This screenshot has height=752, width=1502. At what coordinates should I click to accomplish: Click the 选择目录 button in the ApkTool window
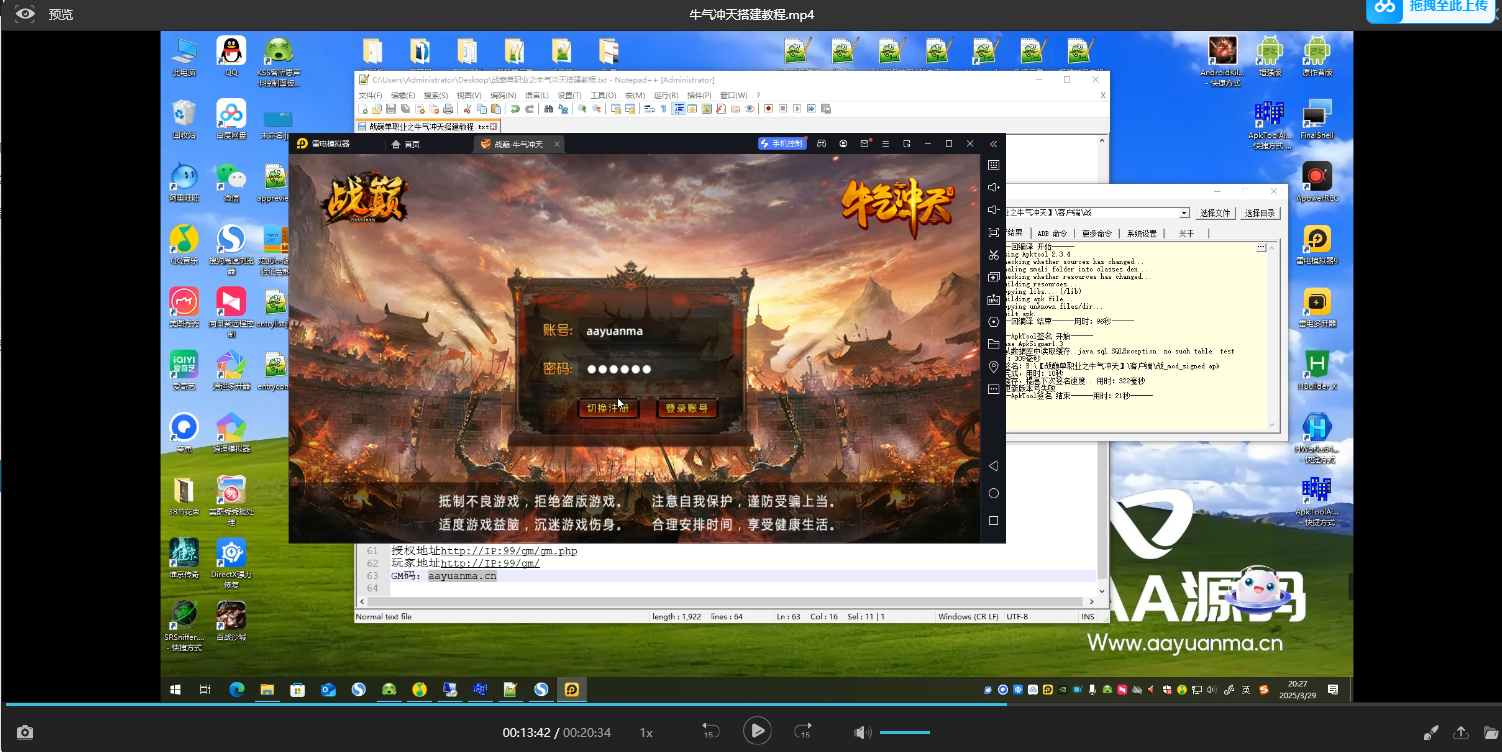coord(1260,213)
